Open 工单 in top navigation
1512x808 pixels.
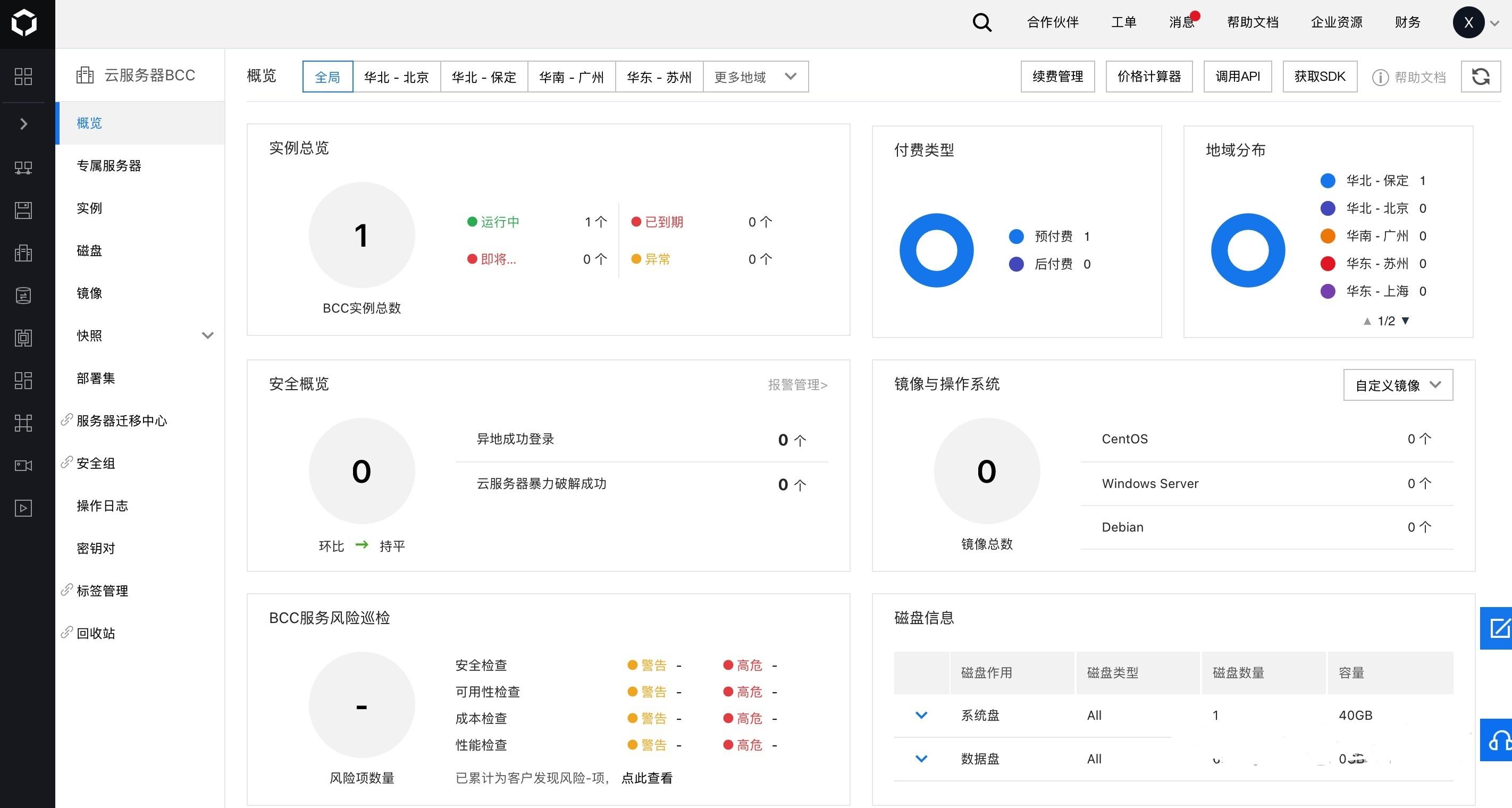(1123, 22)
